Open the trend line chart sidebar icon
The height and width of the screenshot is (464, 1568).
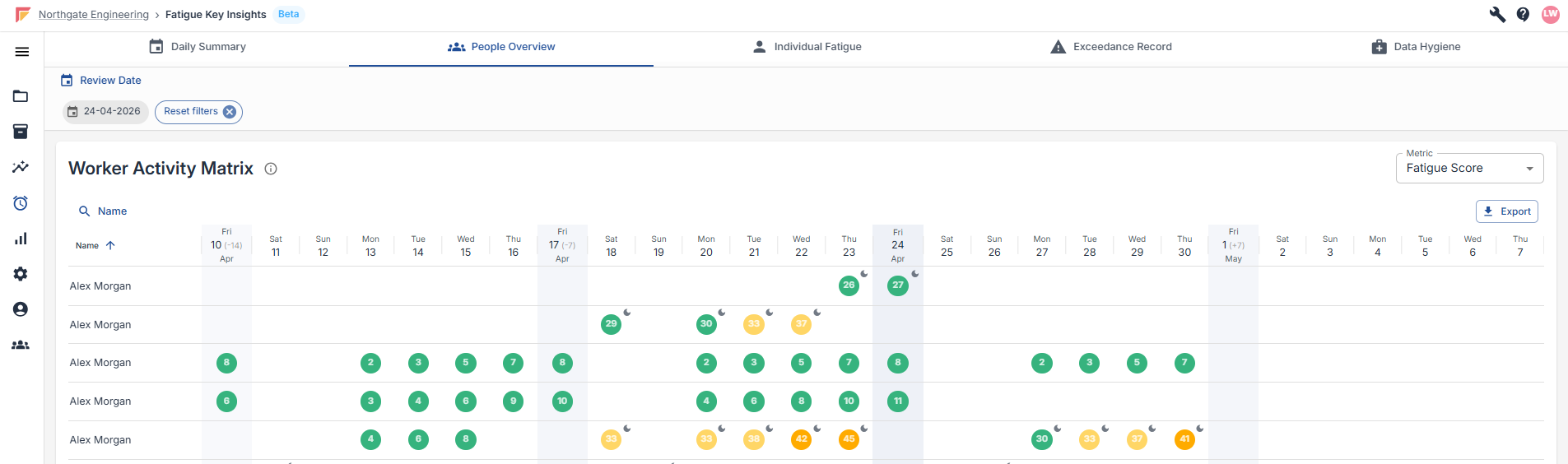coord(21,167)
